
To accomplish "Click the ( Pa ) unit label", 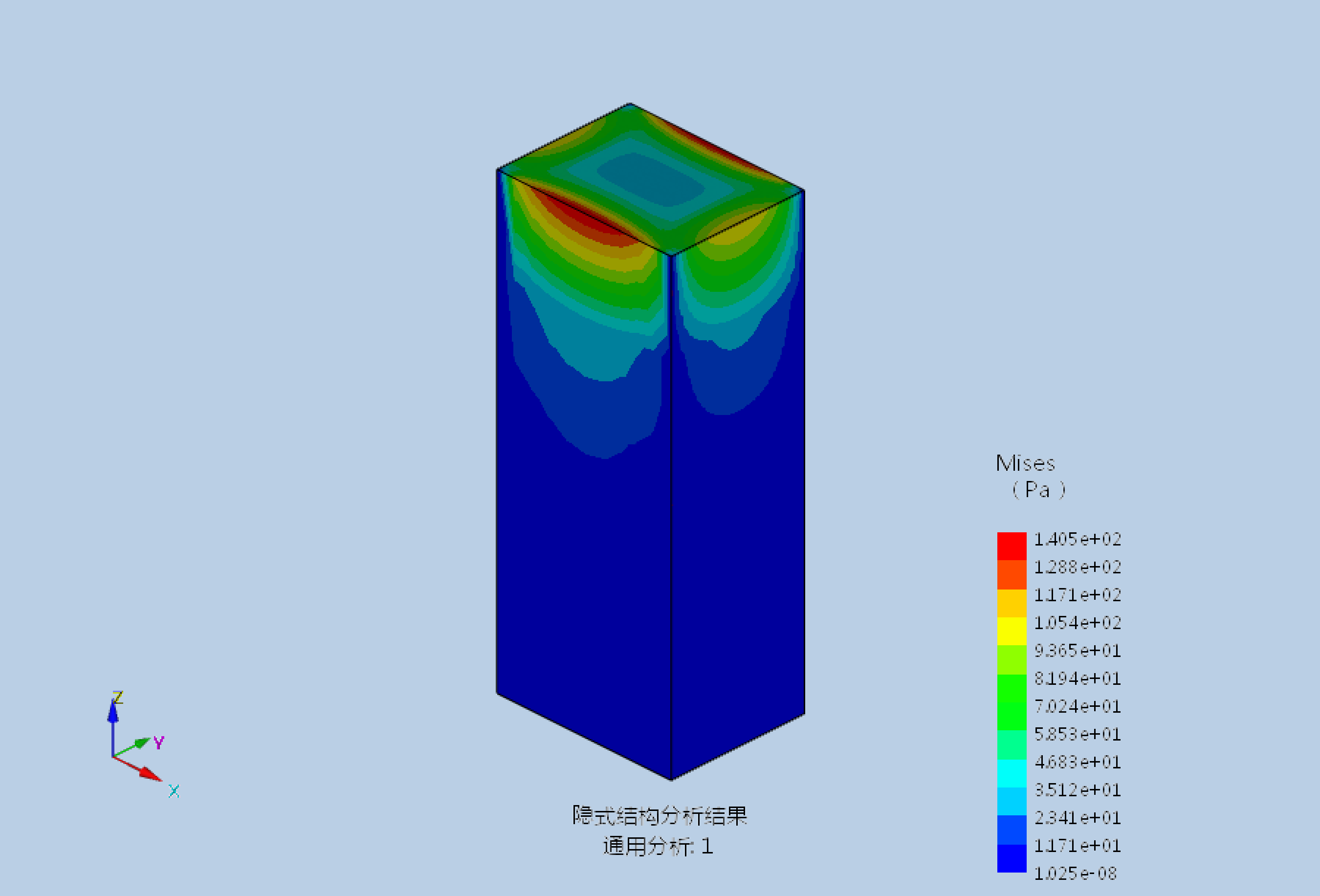I will [1039, 489].
